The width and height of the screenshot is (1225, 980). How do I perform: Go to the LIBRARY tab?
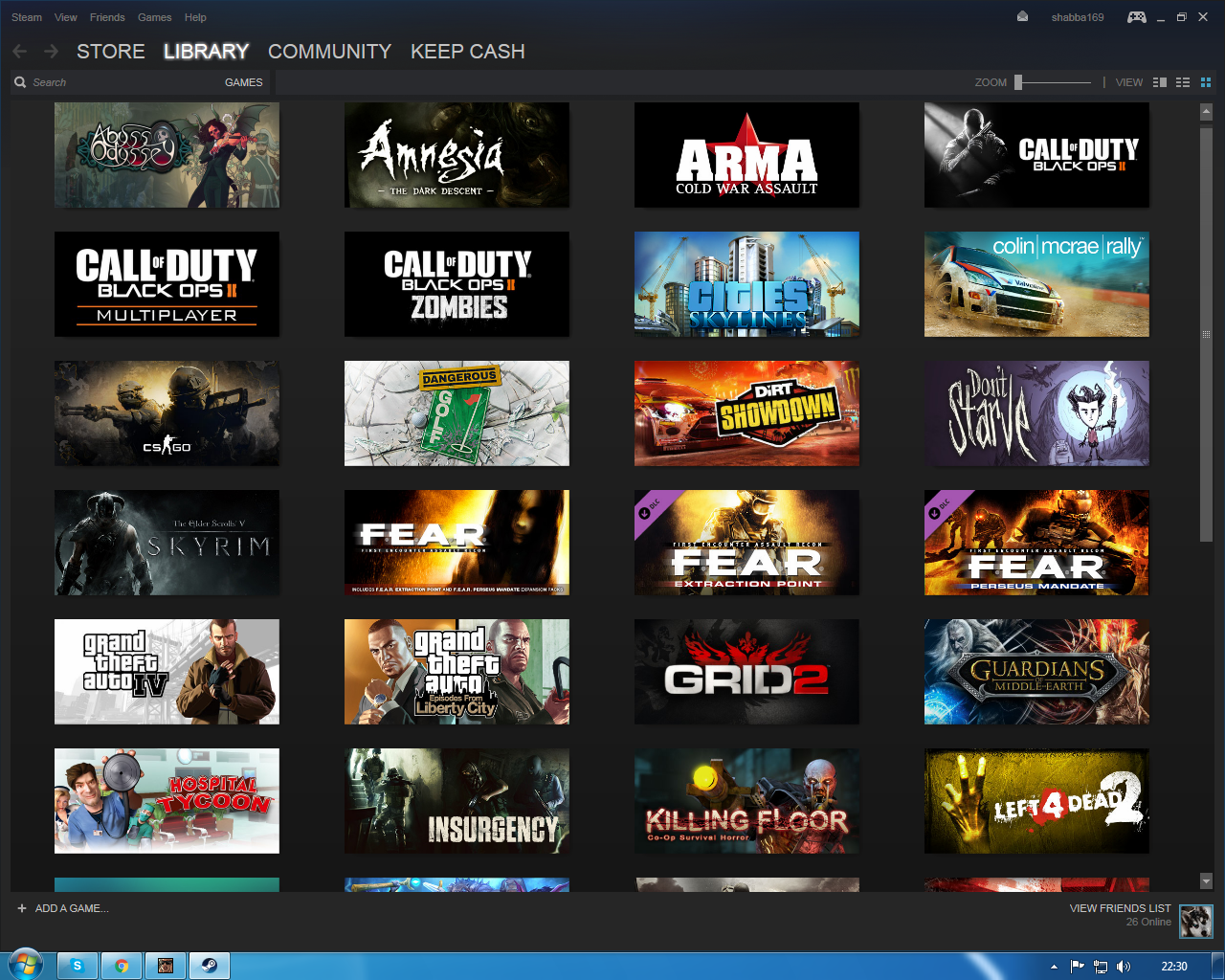click(206, 52)
